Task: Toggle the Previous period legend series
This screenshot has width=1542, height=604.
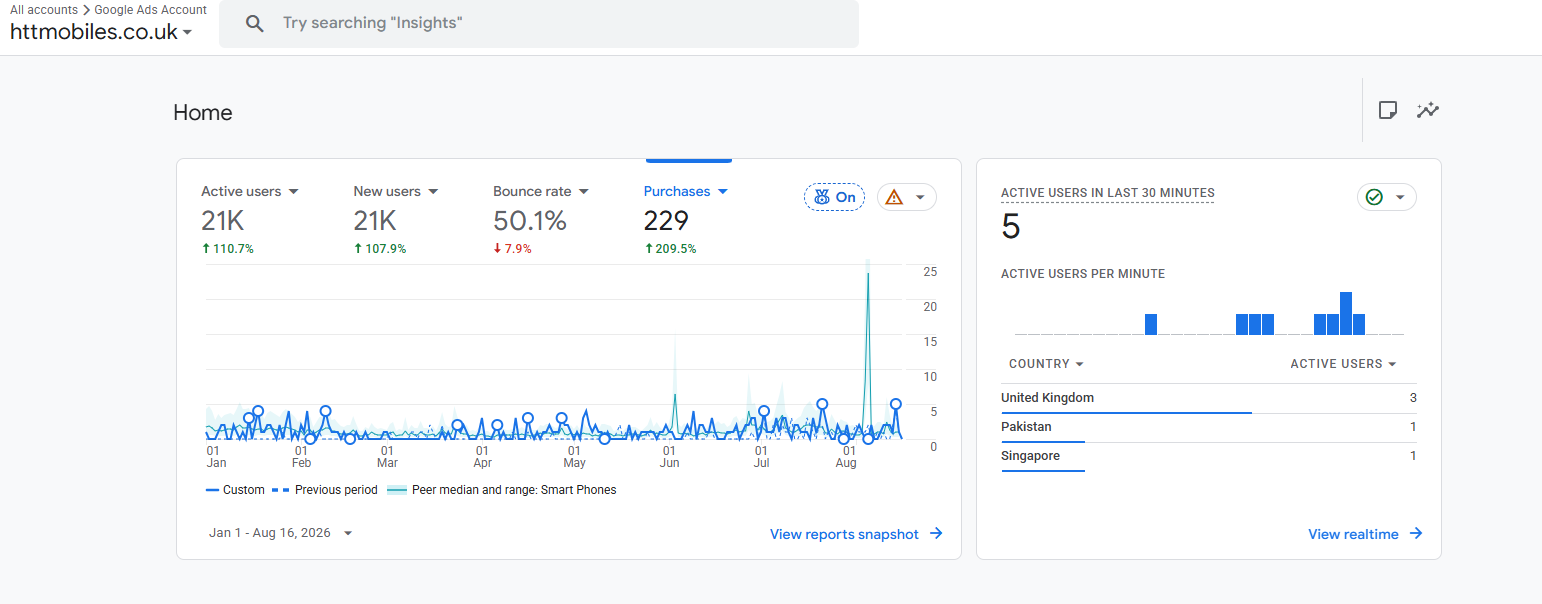Action: [325, 490]
